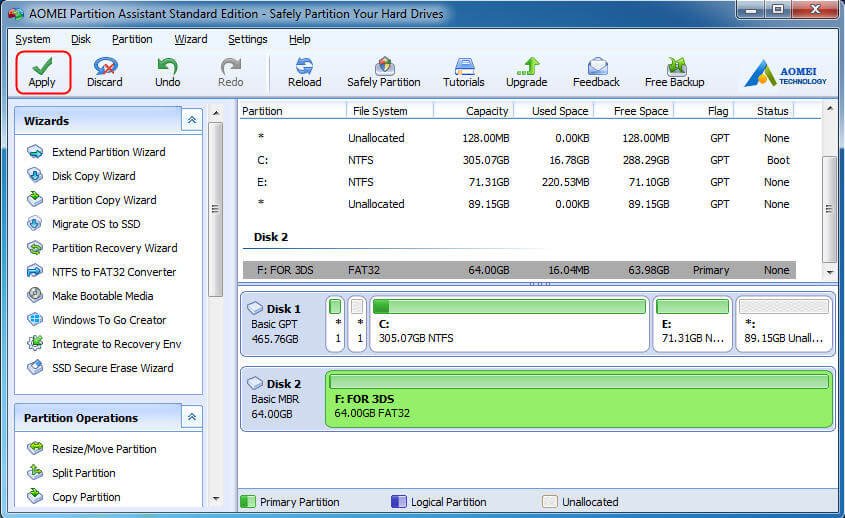Start the Extend Partition Wizard
845x518 pixels.
(x=96, y=152)
